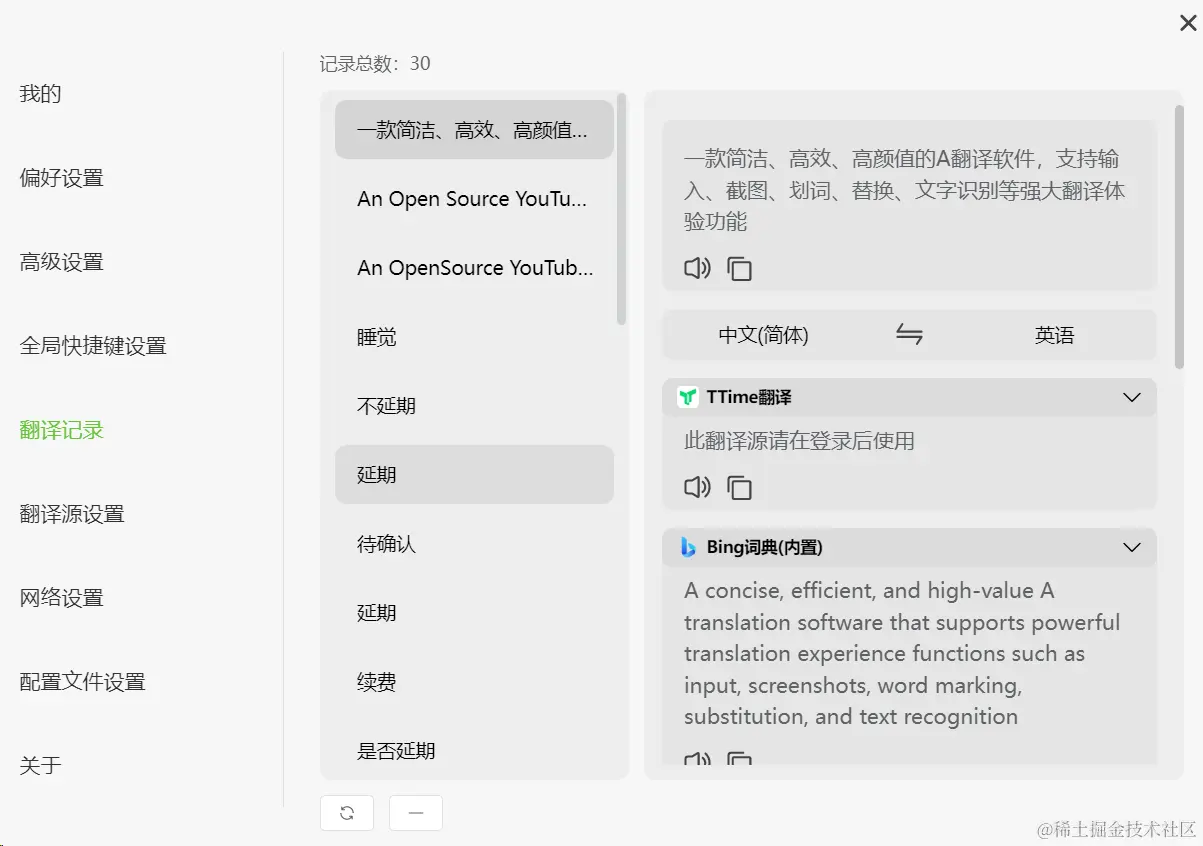
Task: Swap the translation language direction
Action: pos(909,335)
